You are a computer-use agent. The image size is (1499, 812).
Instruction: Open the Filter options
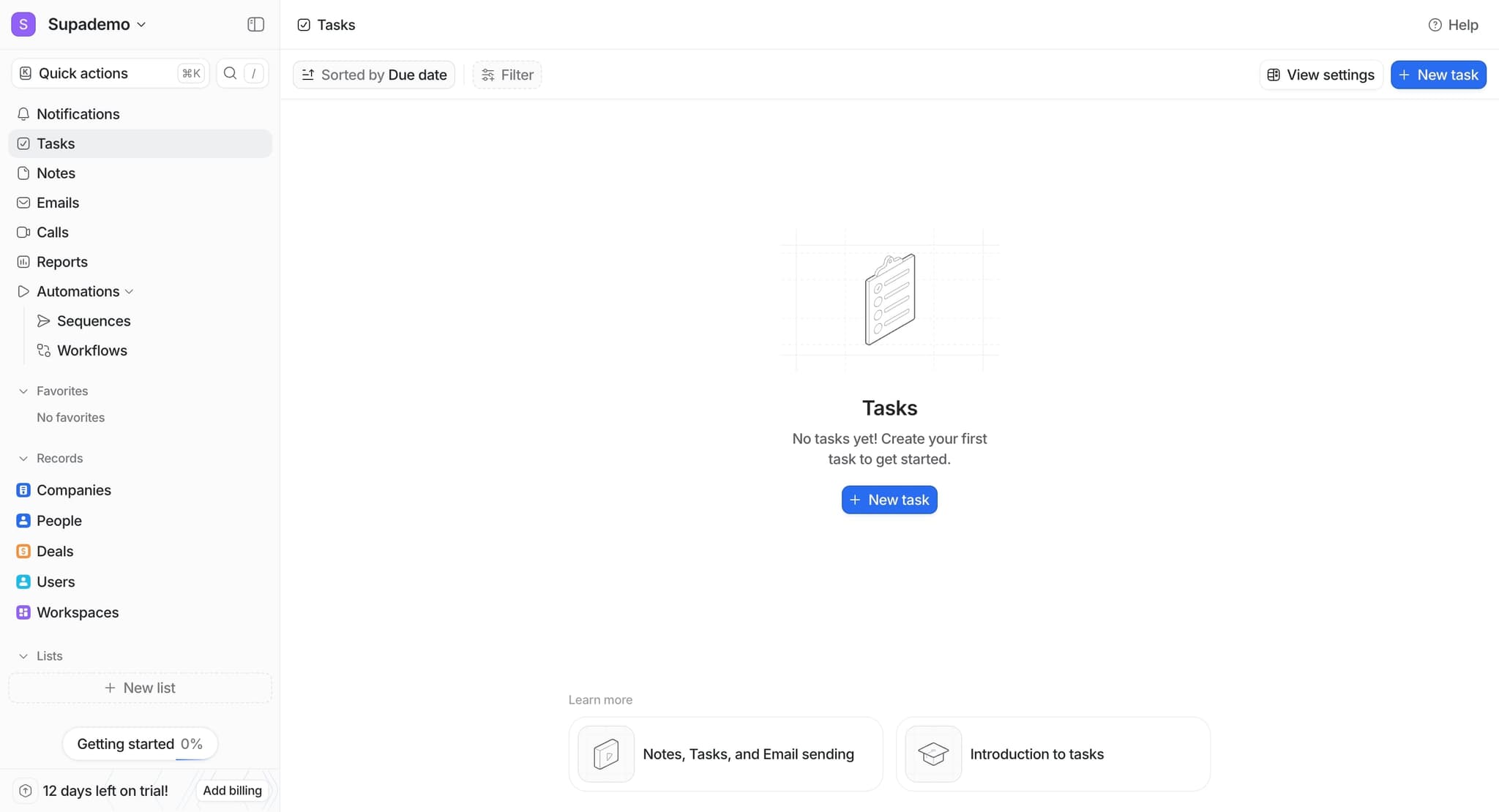(506, 74)
